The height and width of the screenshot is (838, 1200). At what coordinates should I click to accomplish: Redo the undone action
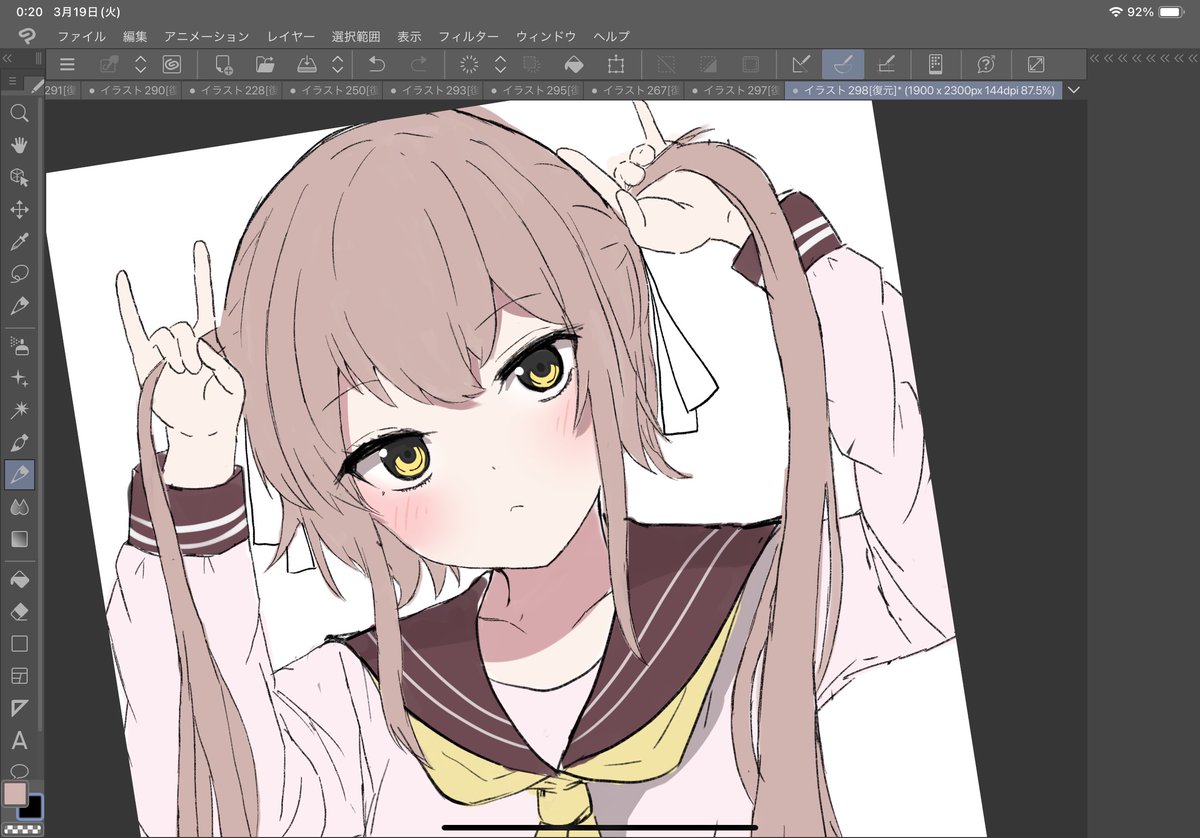pos(418,65)
